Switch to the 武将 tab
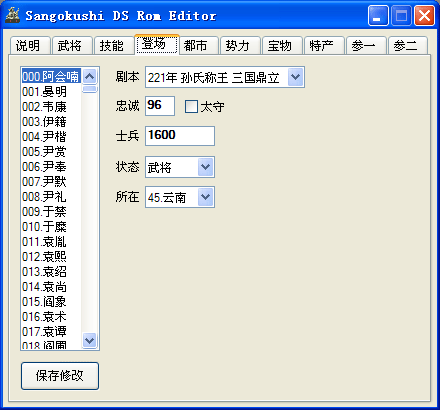Image resolution: width=440 pixels, height=410 pixels. tap(72, 46)
